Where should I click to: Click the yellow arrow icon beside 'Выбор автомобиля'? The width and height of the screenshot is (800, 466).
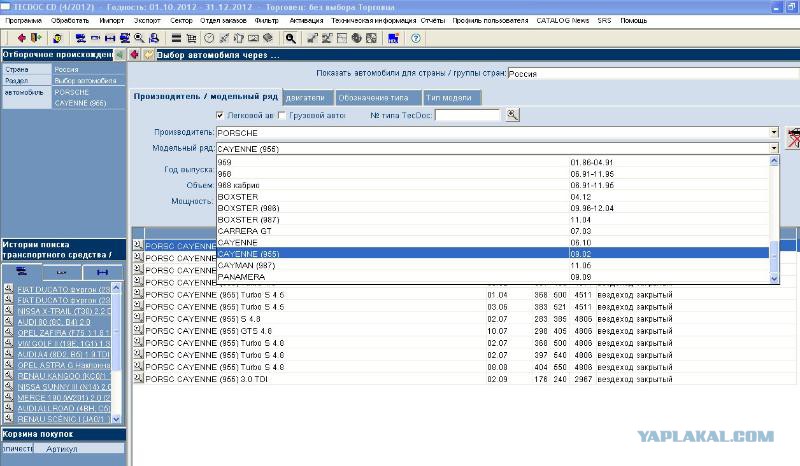pos(148,55)
